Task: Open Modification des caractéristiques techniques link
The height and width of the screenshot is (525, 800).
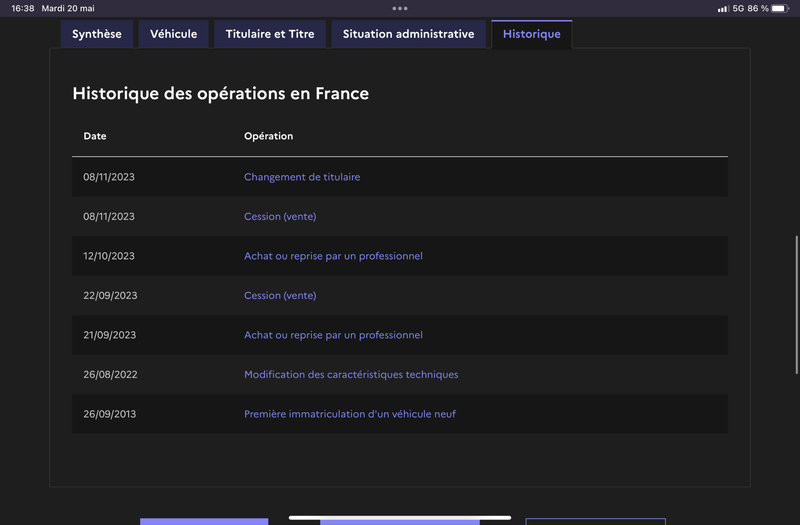Action: pyautogui.click(x=351, y=374)
